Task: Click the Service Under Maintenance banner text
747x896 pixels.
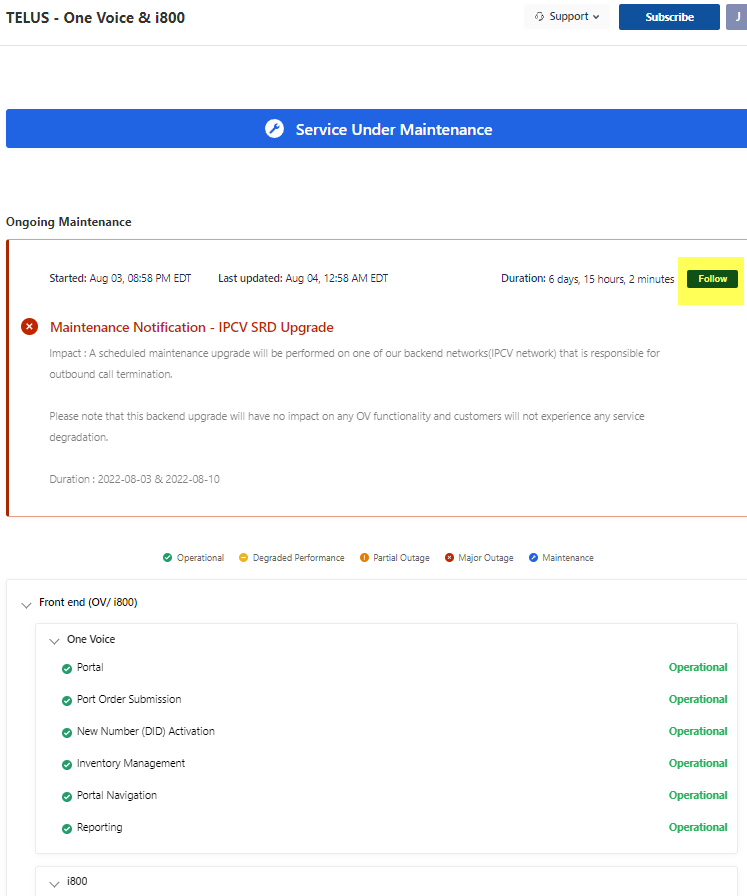Action: point(394,130)
